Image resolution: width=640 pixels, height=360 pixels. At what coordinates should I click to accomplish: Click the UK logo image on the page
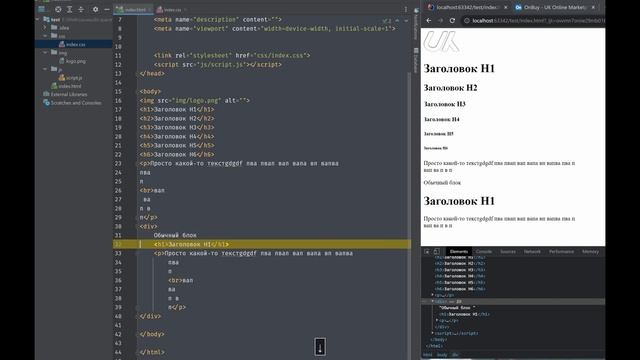(x=441, y=42)
